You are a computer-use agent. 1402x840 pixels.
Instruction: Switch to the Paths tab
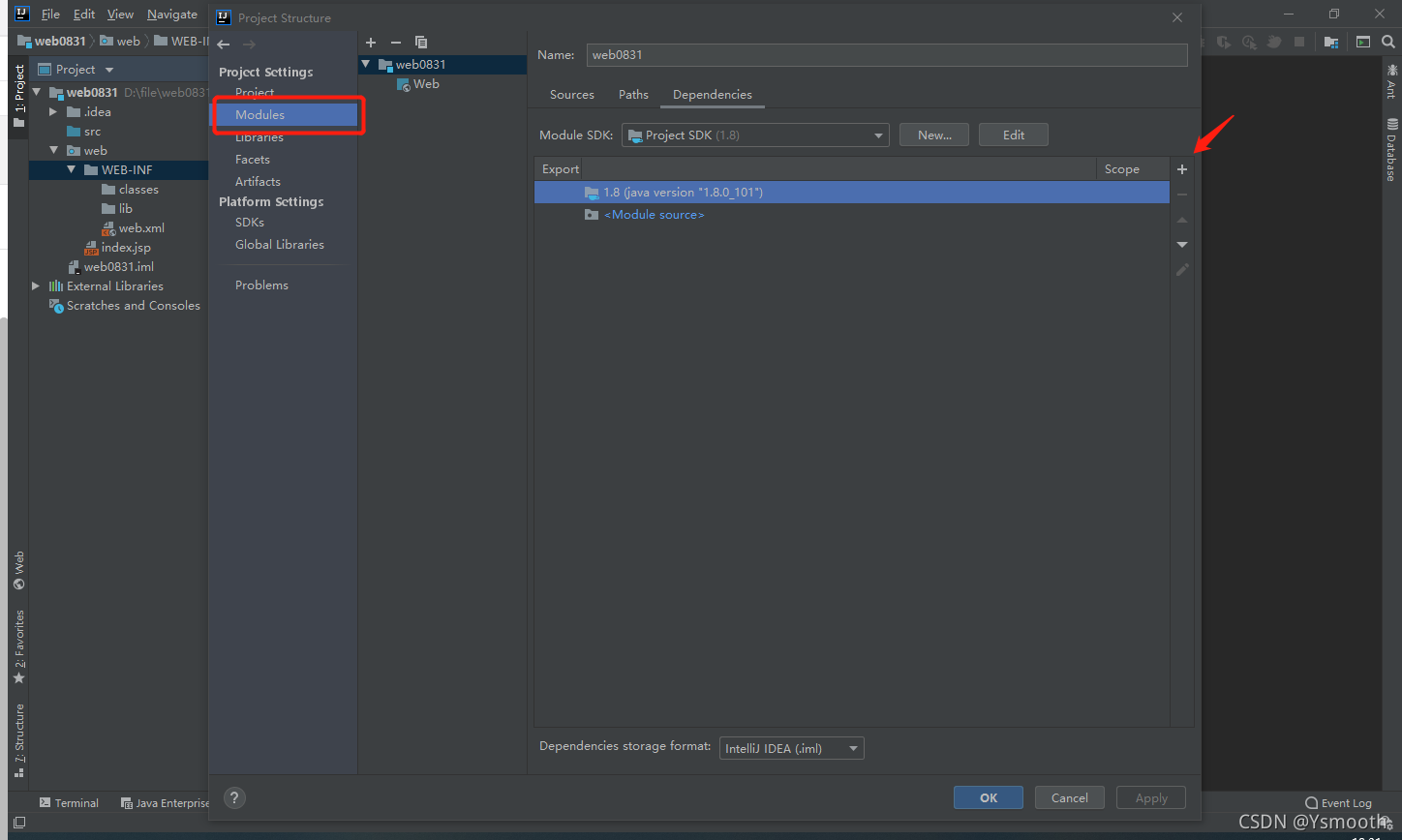[633, 95]
